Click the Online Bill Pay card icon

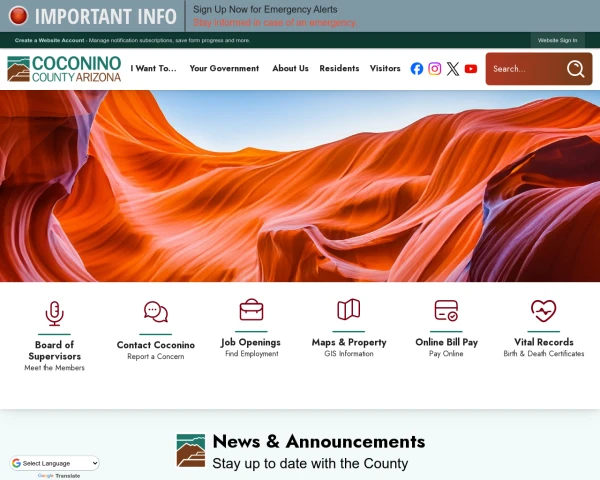(446, 310)
